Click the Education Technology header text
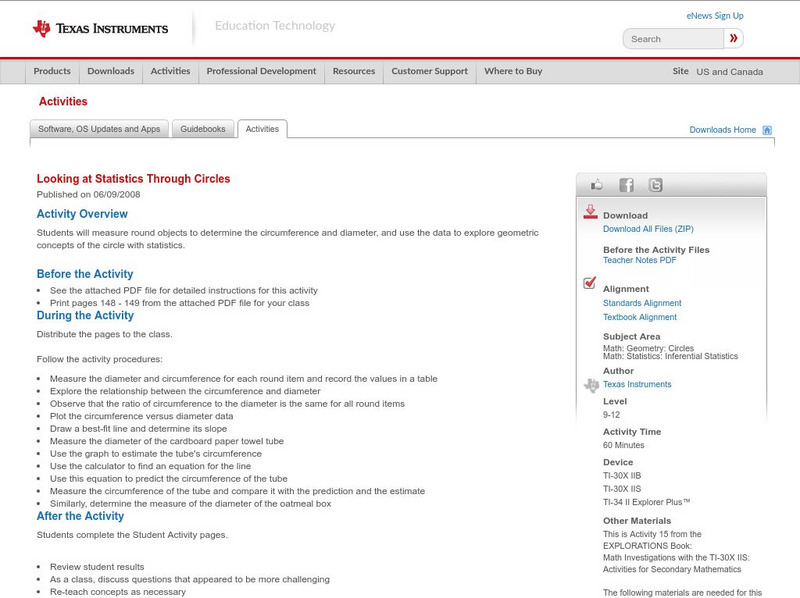Image resolution: width=800 pixels, height=598 pixels. 275,26
